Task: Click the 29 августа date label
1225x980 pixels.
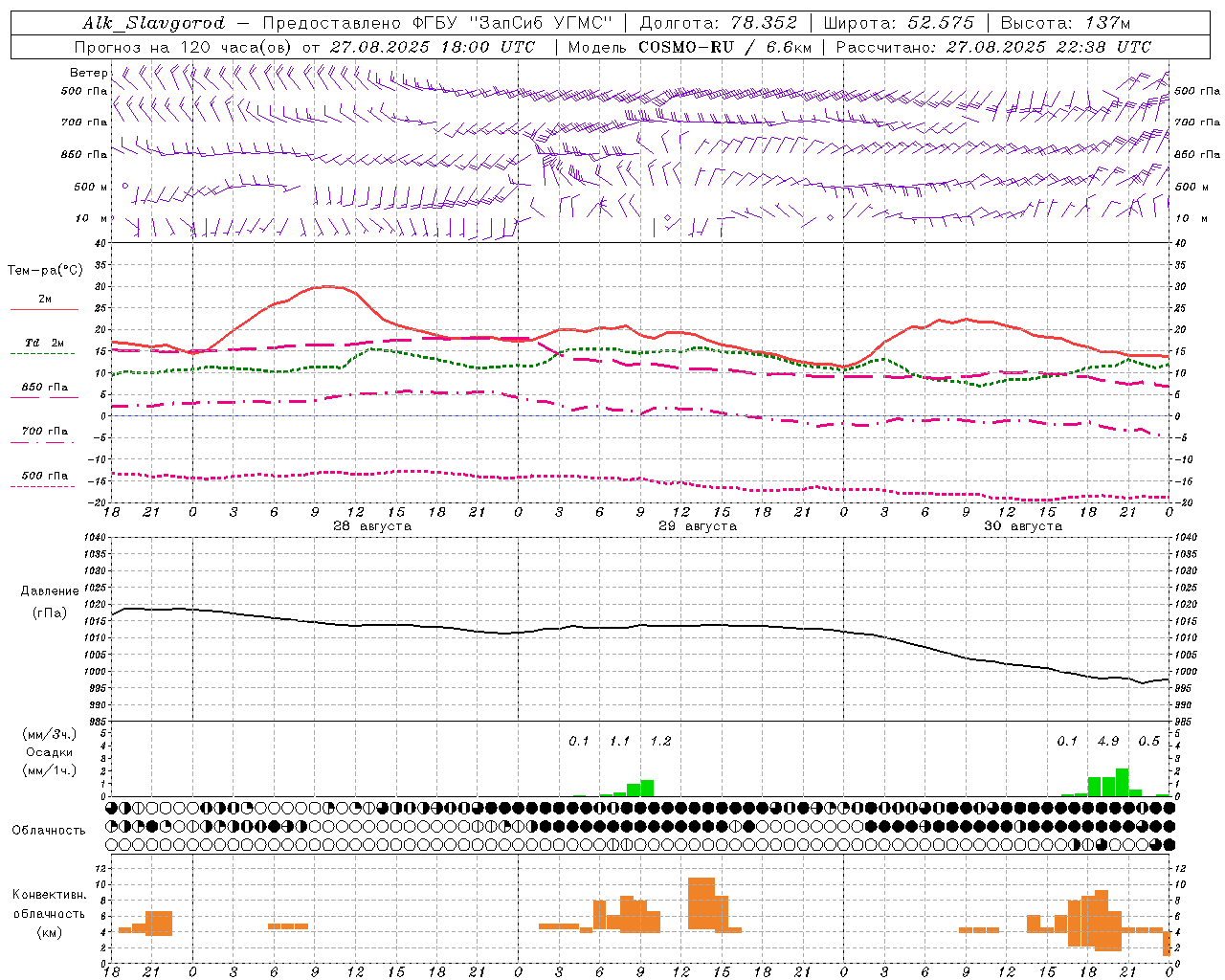Action: [698, 526]
